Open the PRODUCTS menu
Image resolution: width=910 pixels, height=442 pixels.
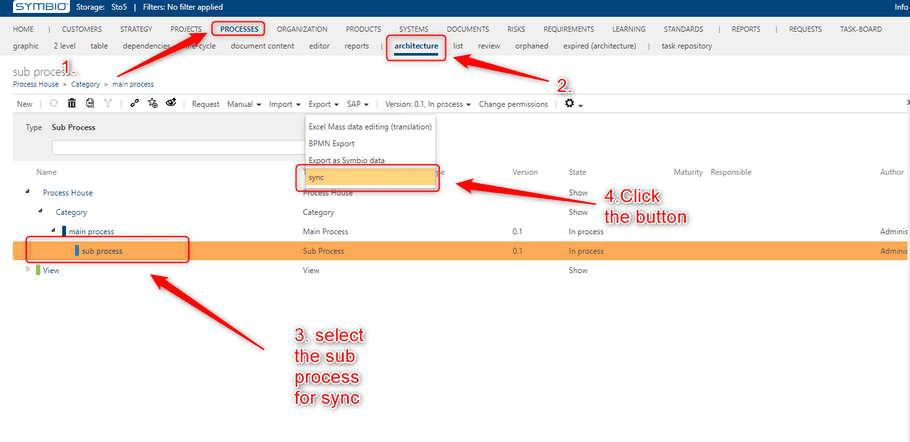[363, 29]
